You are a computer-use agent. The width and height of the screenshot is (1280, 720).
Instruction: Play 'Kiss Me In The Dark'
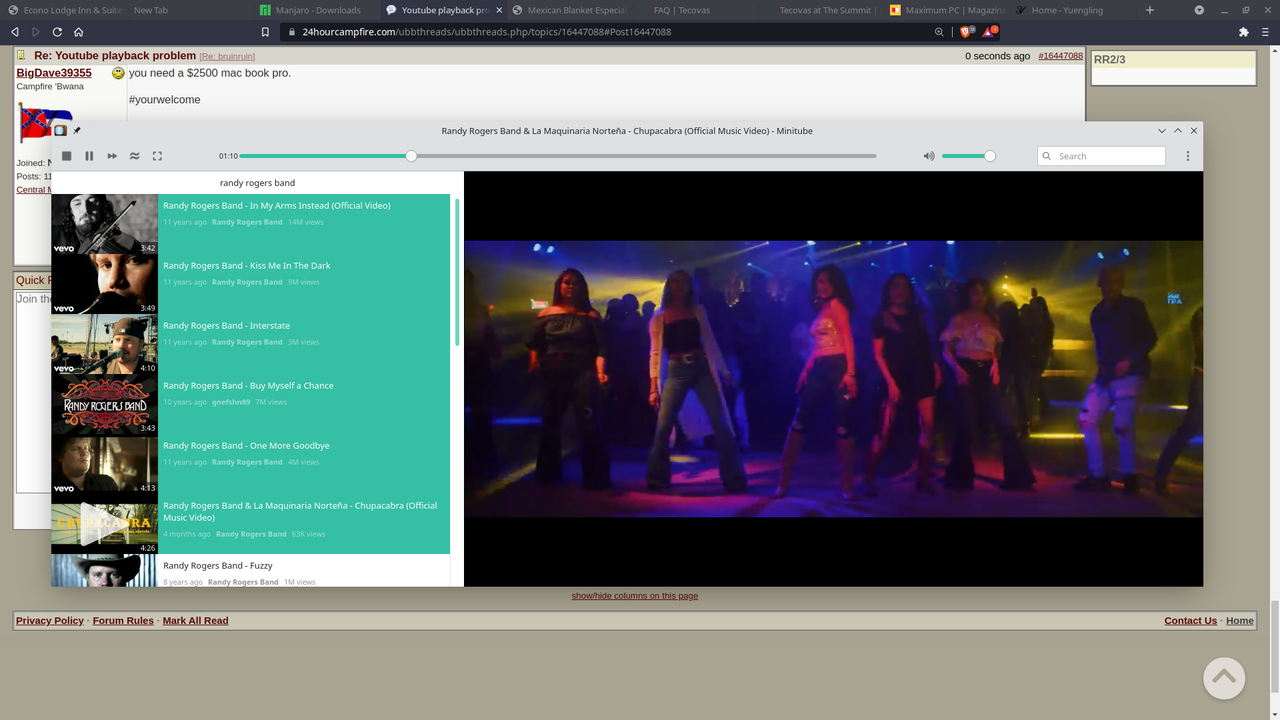click(x=250, y=284)
